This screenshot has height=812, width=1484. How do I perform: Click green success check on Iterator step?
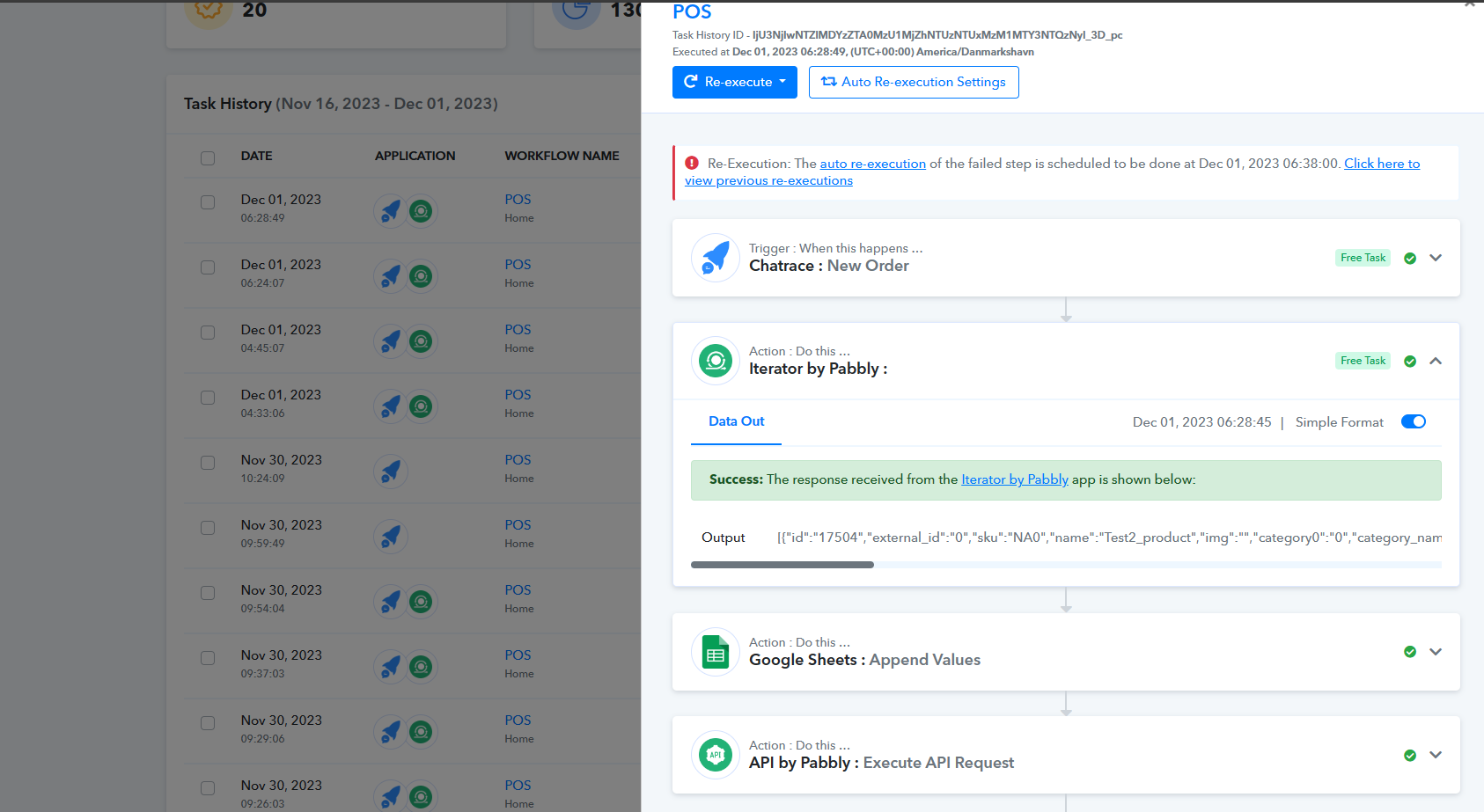[x=1410, y=361]
